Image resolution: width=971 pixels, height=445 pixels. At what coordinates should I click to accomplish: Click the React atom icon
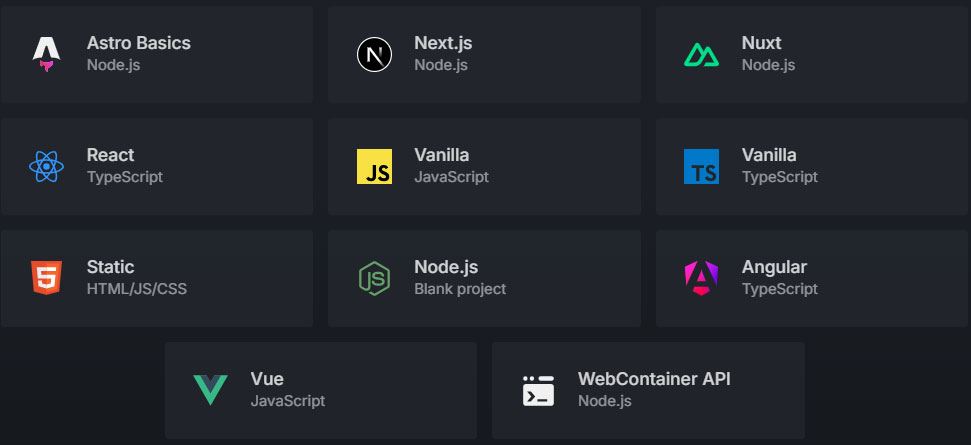pyautogui.click(x=46, y=166)
